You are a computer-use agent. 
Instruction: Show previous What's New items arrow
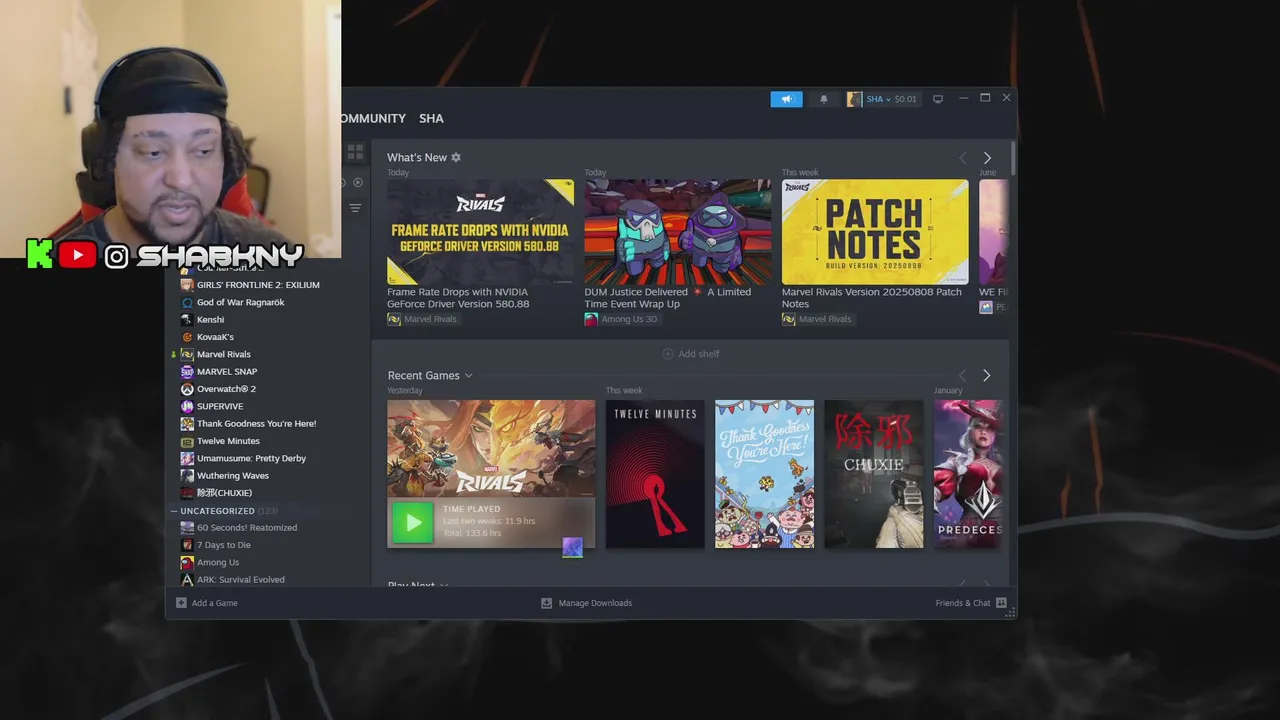point(963,158)
